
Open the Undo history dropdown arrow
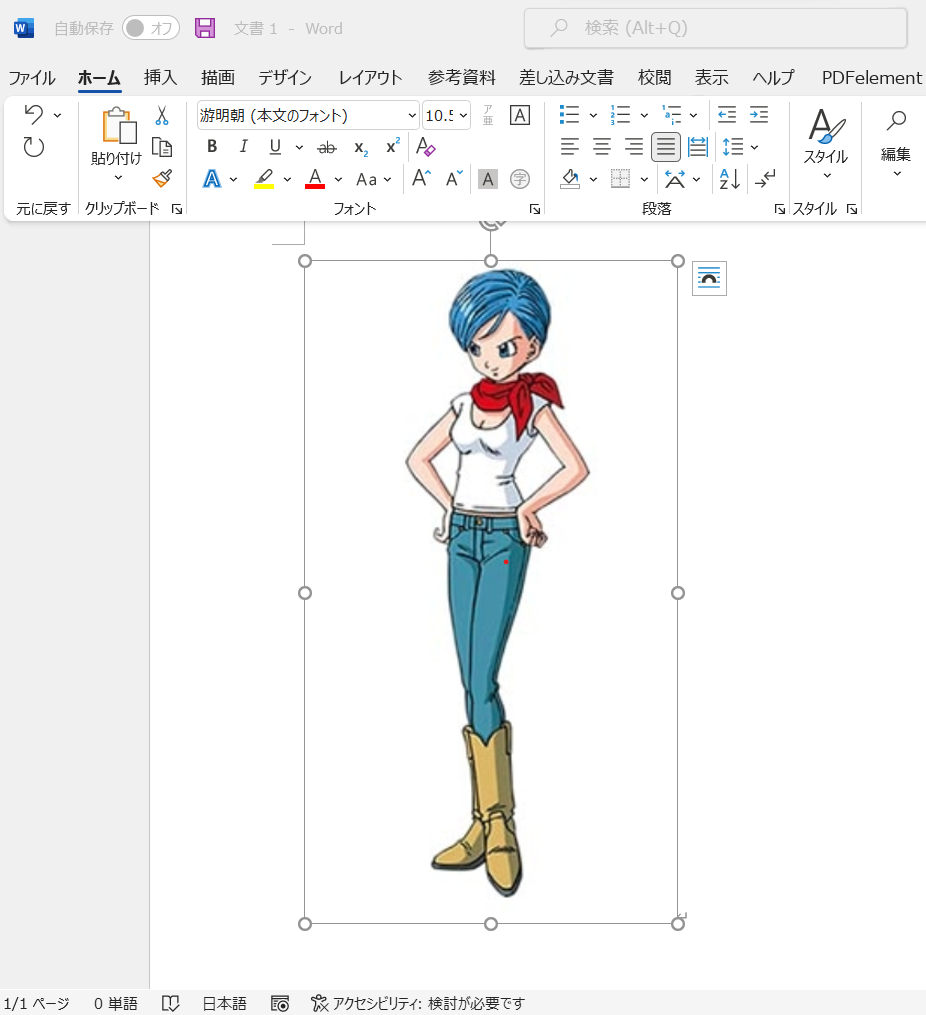pyautogui.click(x=58, y=115)
